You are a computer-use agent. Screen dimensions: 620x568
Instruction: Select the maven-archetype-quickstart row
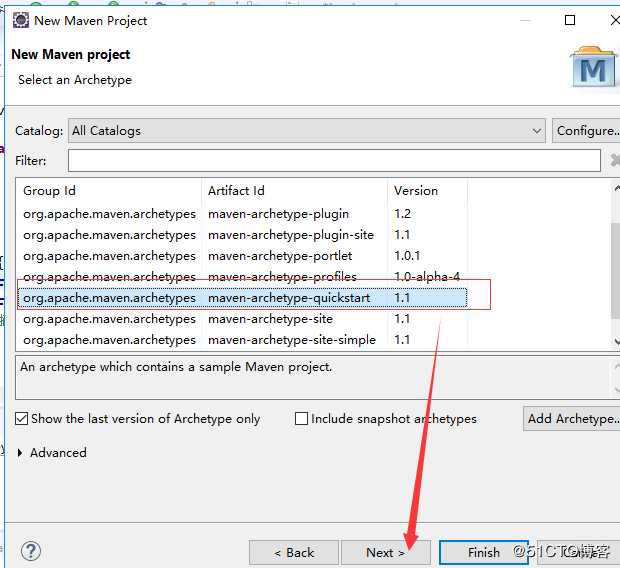pos(242,298)
